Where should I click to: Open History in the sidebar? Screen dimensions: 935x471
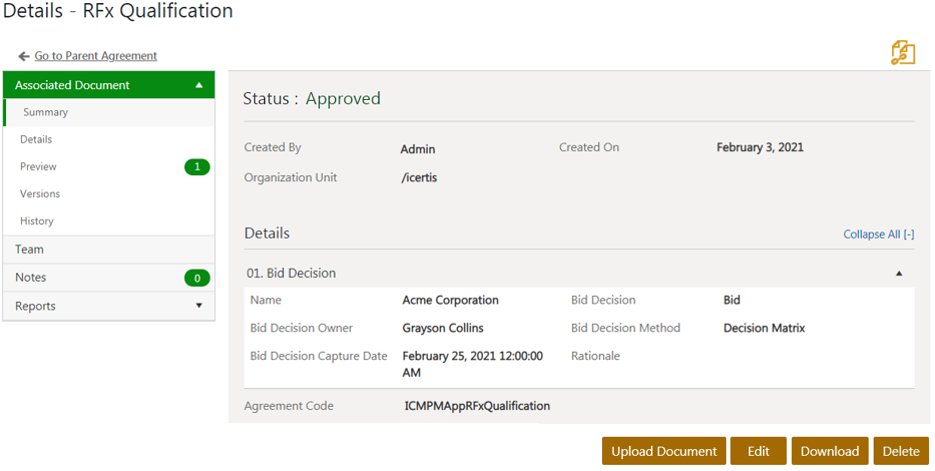tap(37, 221)
